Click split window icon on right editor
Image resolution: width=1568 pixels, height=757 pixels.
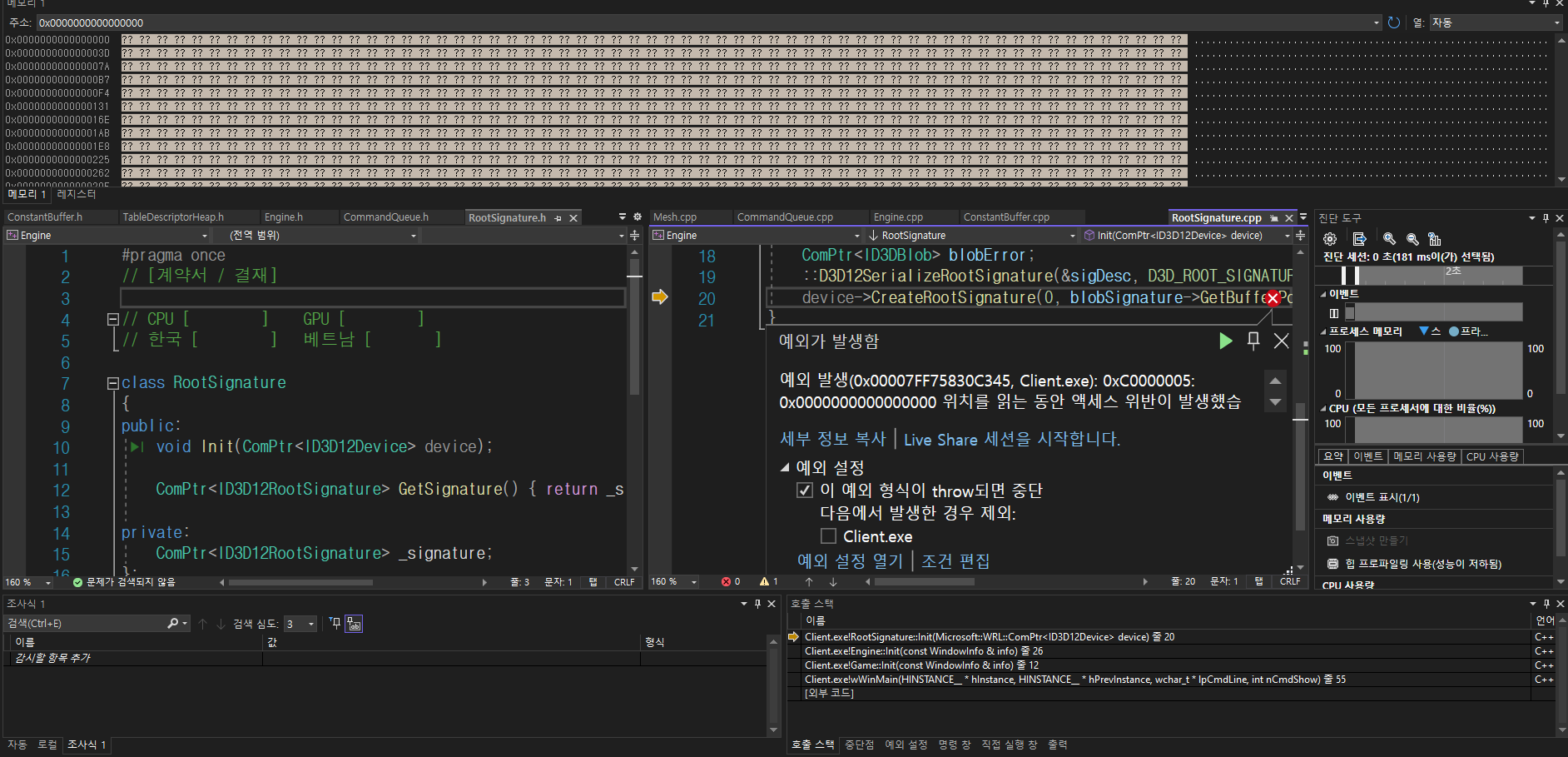(x=1301, y=236)
